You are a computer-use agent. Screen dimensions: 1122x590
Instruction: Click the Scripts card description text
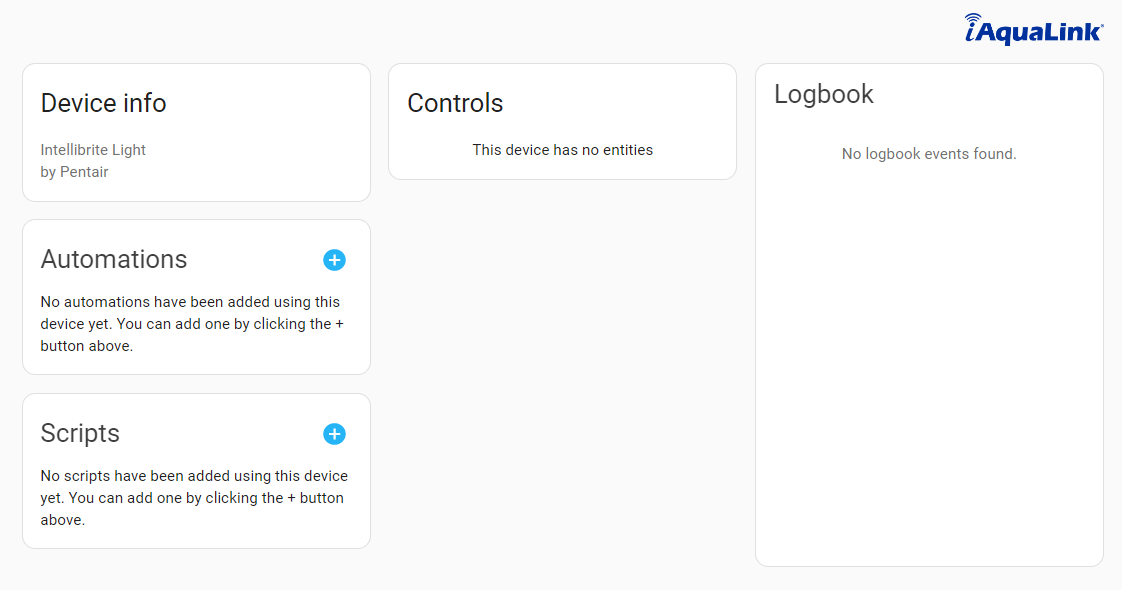(194, 497)
